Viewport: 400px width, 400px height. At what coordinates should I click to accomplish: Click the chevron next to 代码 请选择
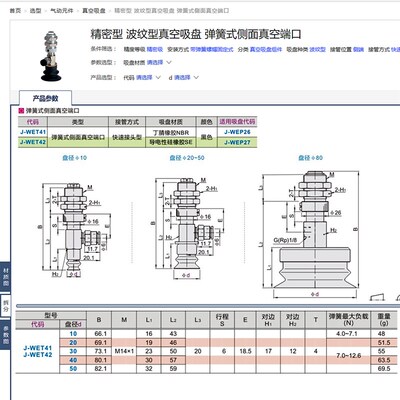pyautogui.click(x=158, y=77)
